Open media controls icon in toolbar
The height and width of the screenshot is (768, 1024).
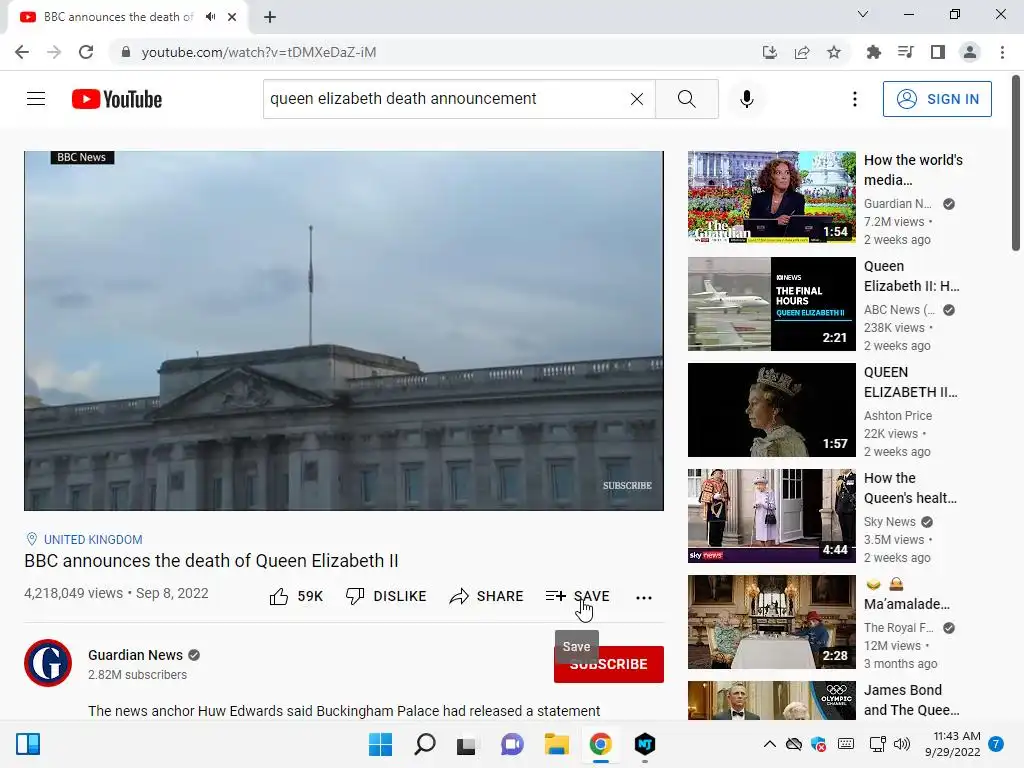pos(905,52)
